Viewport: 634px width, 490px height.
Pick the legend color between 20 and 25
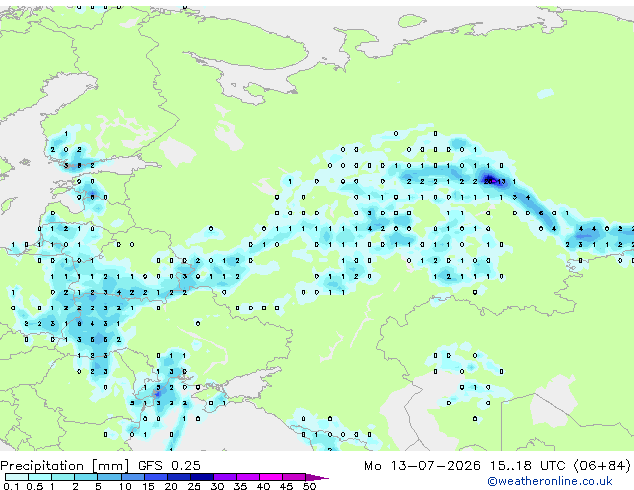tap(178, 477)
